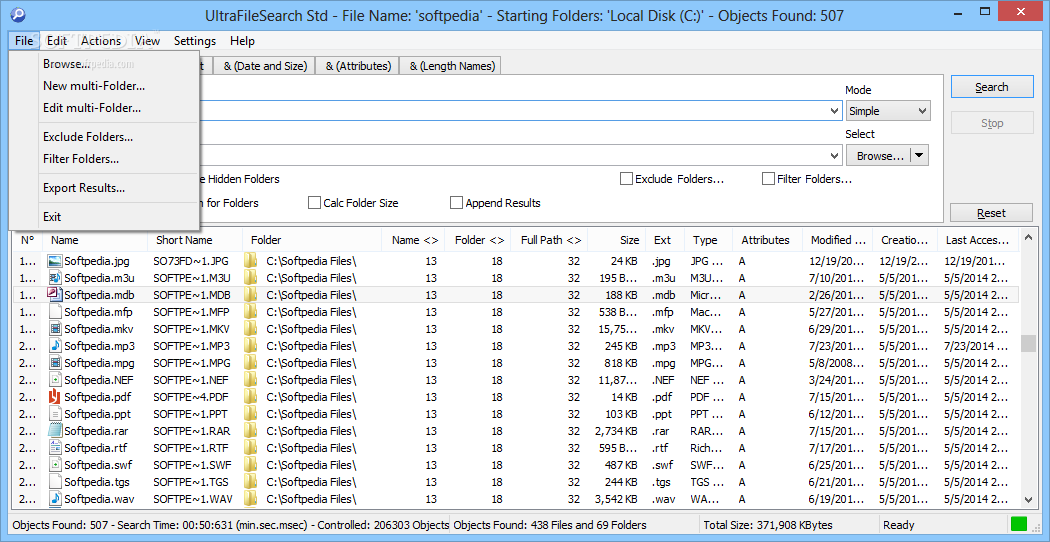Click folder icon in the Softpedia.jpg row
The height and width of the screenshot is (542, 1050).
pos(250,260)
